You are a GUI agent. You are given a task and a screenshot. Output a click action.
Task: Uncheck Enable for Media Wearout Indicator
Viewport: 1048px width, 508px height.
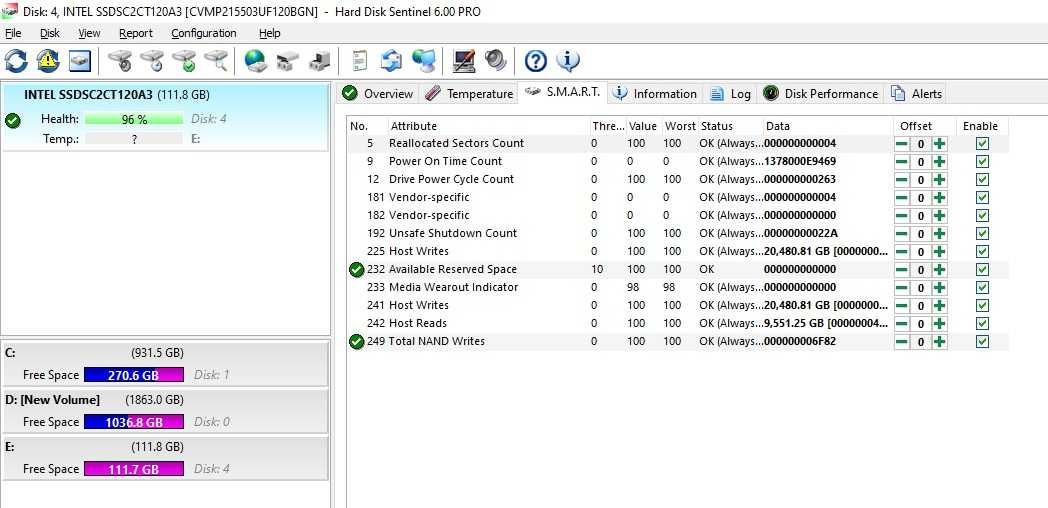click(982, 288)
